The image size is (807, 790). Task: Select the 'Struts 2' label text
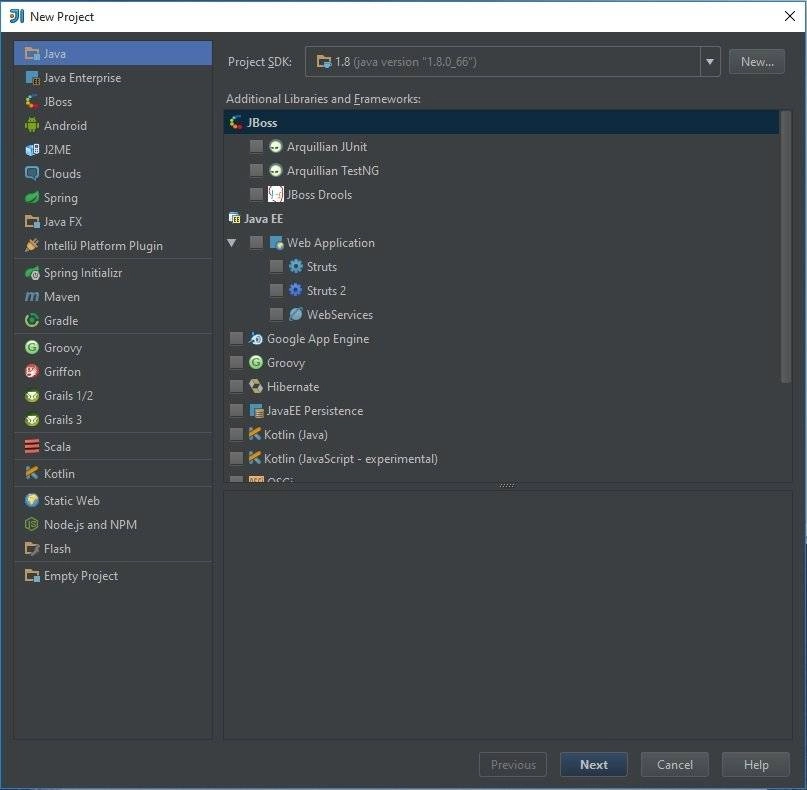pyautogui.click(x=326, y=291)
